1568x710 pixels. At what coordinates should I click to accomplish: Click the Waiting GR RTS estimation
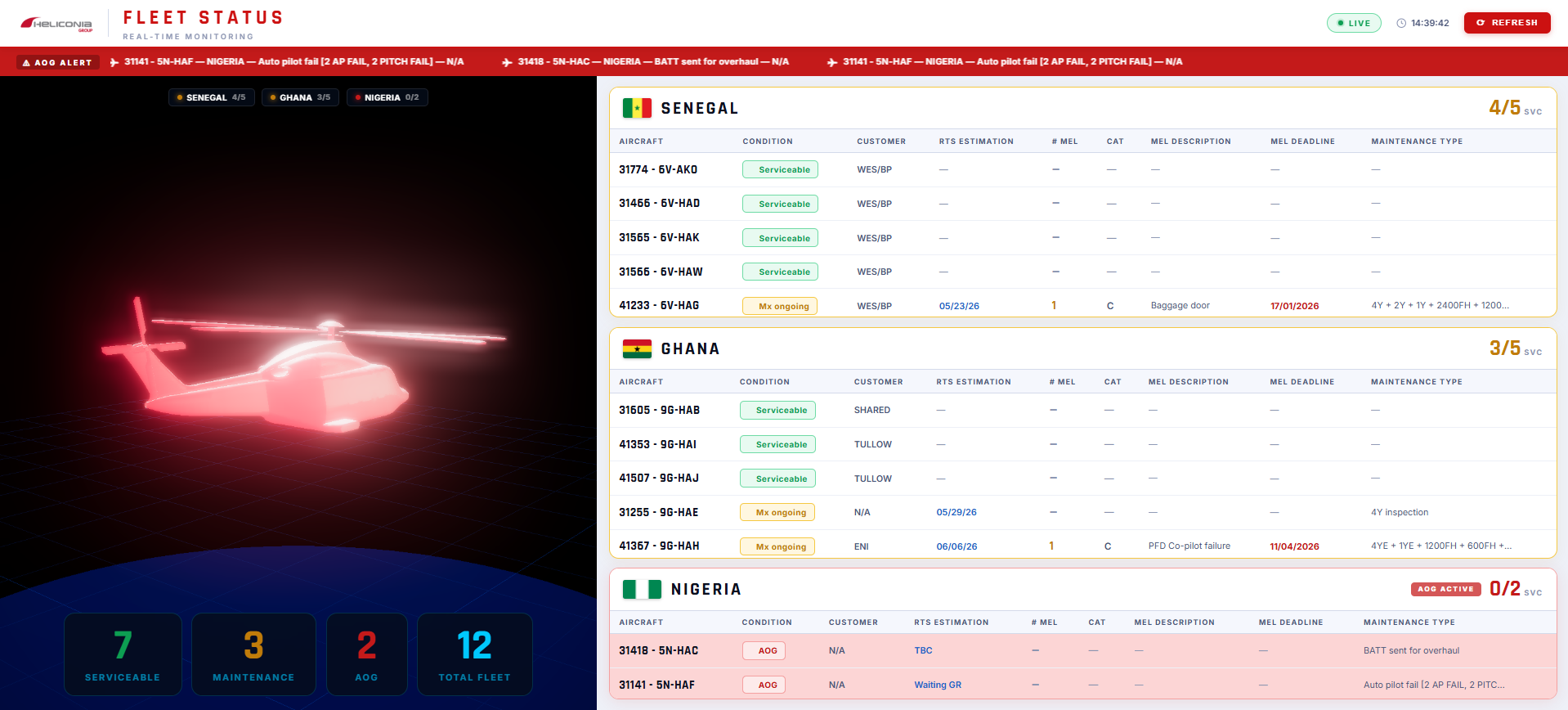(938, 685)
